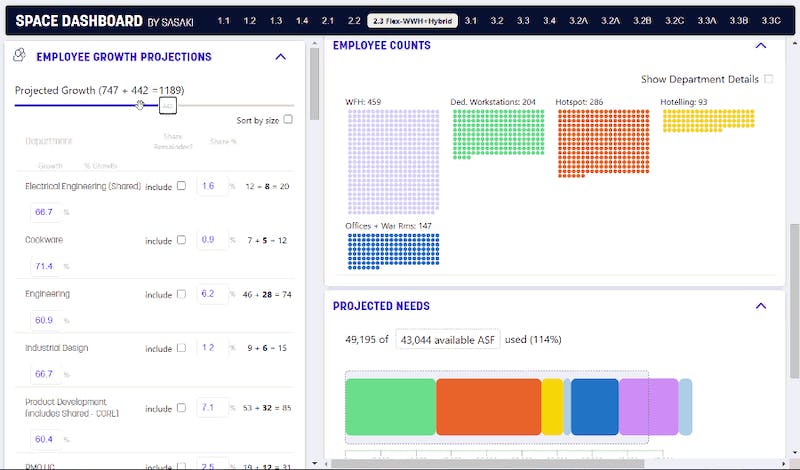Edit the Cookware growth percent 71.4 field
This screenshot has width=800, height=470.
coord(44,267)
